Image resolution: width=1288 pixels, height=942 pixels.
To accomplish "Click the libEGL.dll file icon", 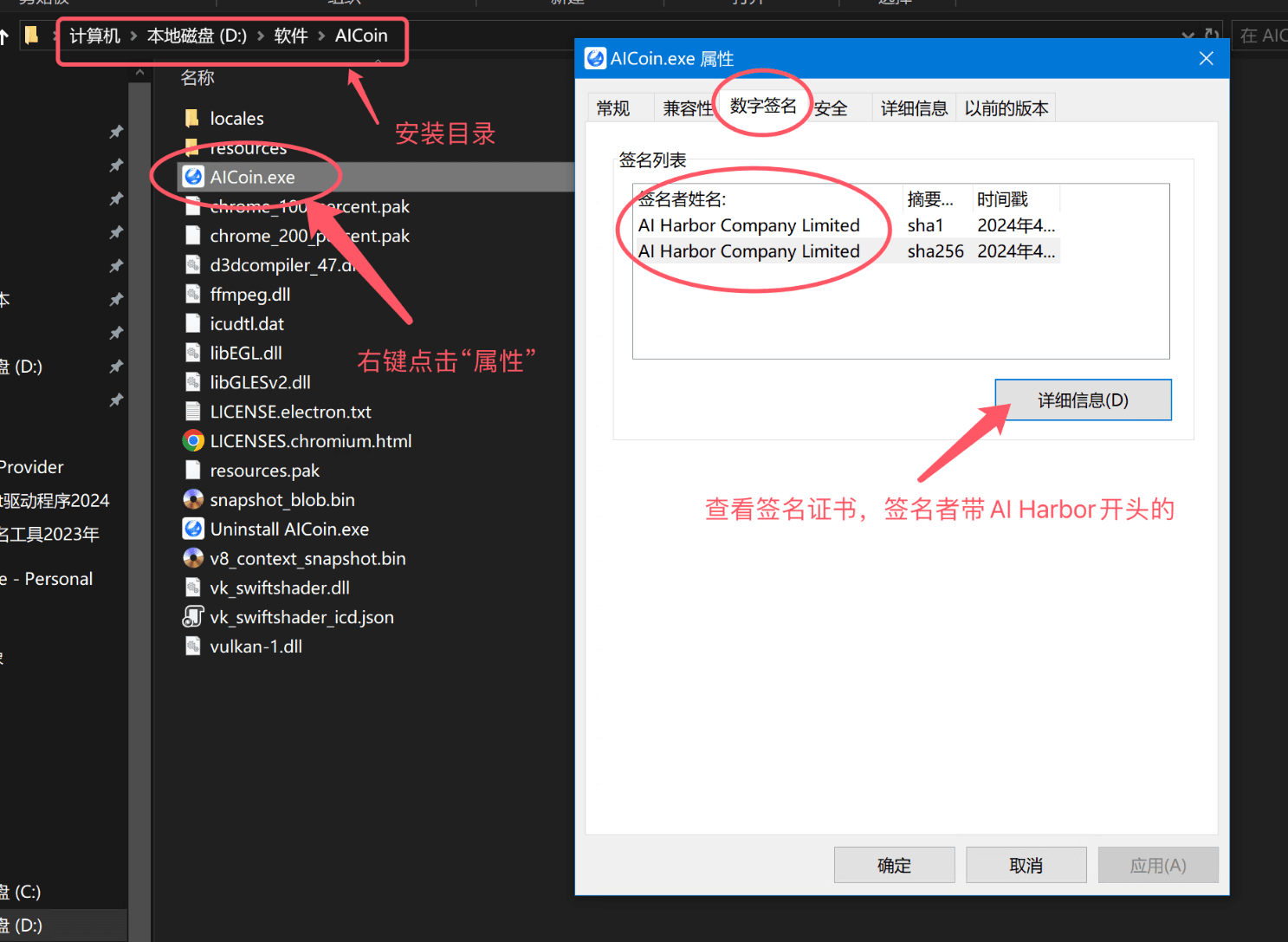I will click(x=193, y=354).
